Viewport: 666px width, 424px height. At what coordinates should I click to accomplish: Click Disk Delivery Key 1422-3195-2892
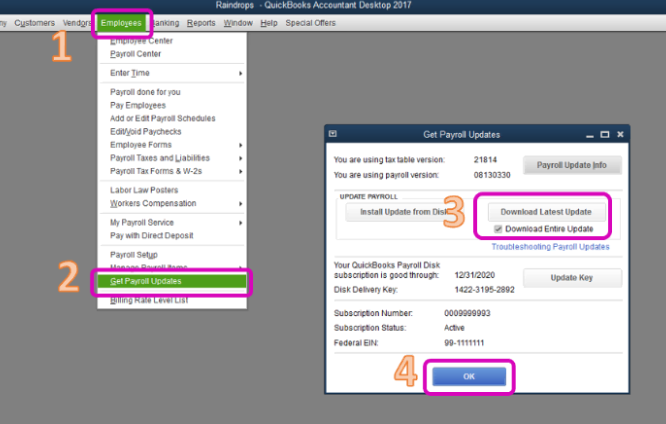tap(484, 290)
